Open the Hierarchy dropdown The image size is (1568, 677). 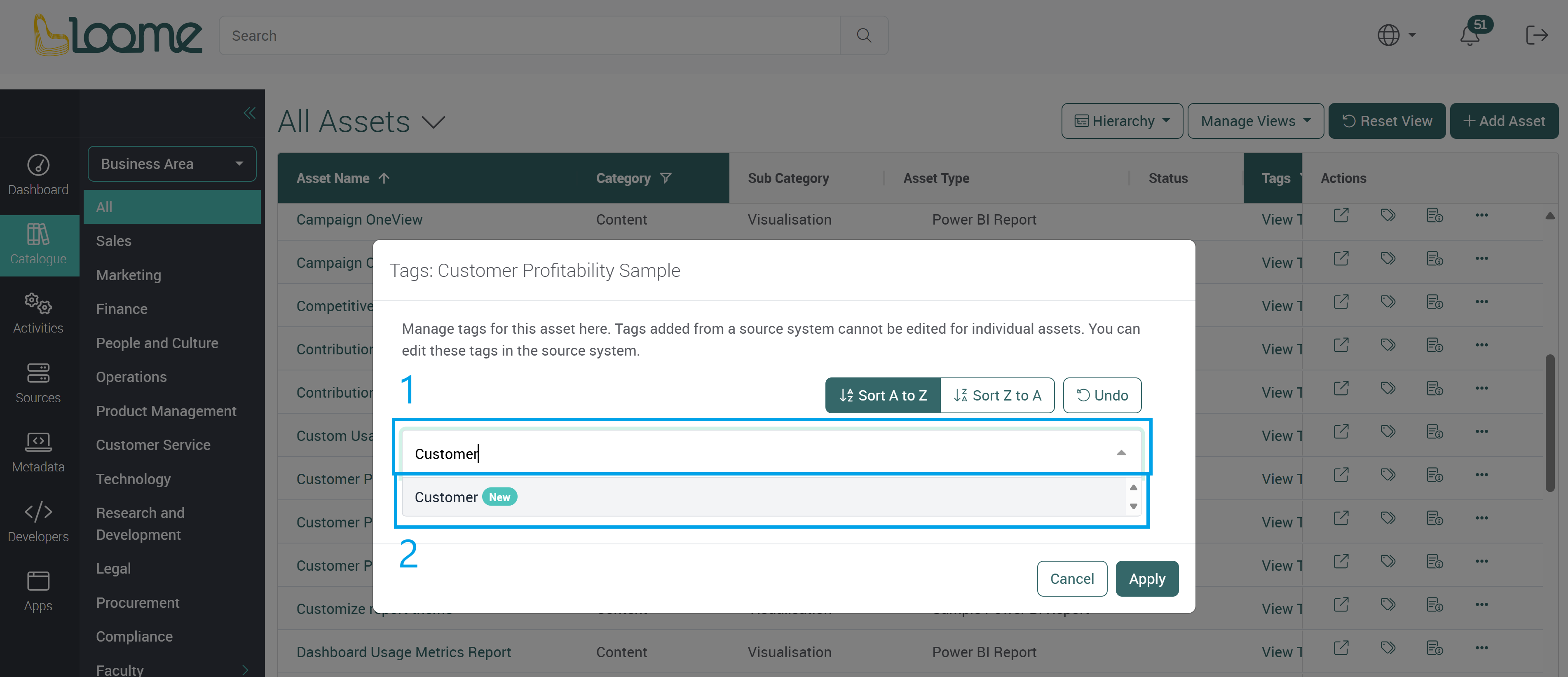[1122, 121]
